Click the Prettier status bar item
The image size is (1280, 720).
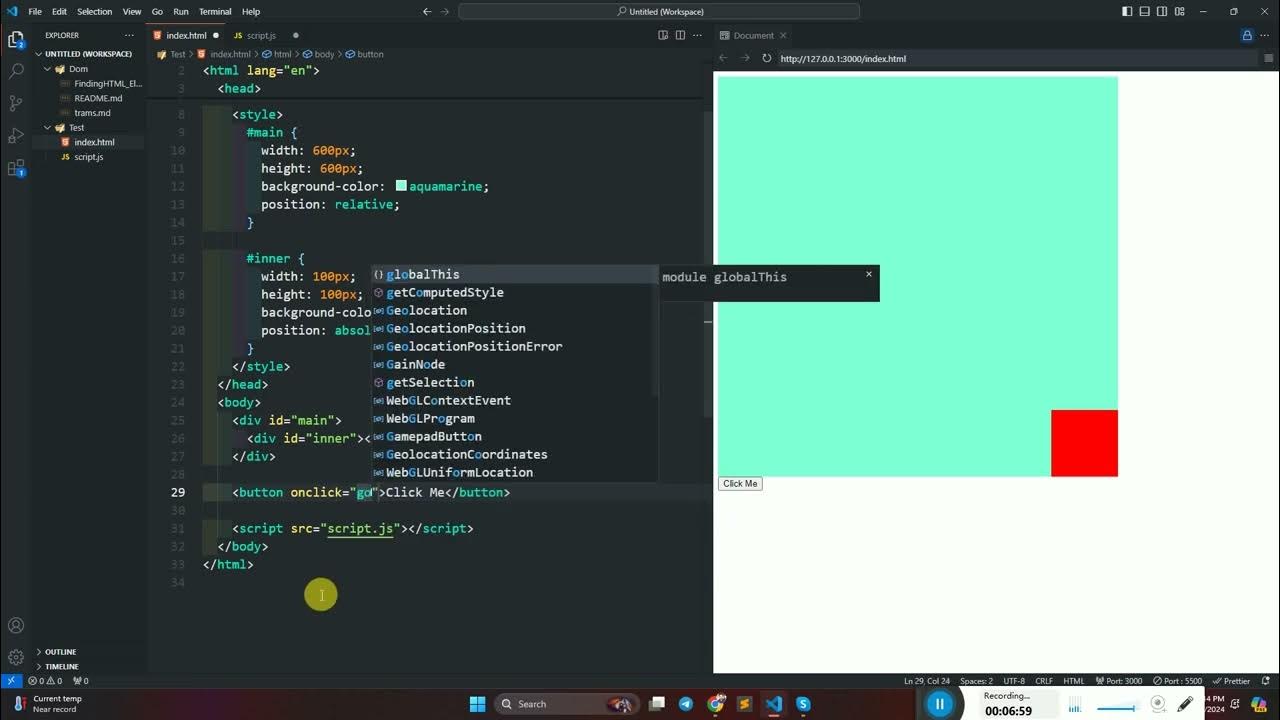(x=1232, y=680)
